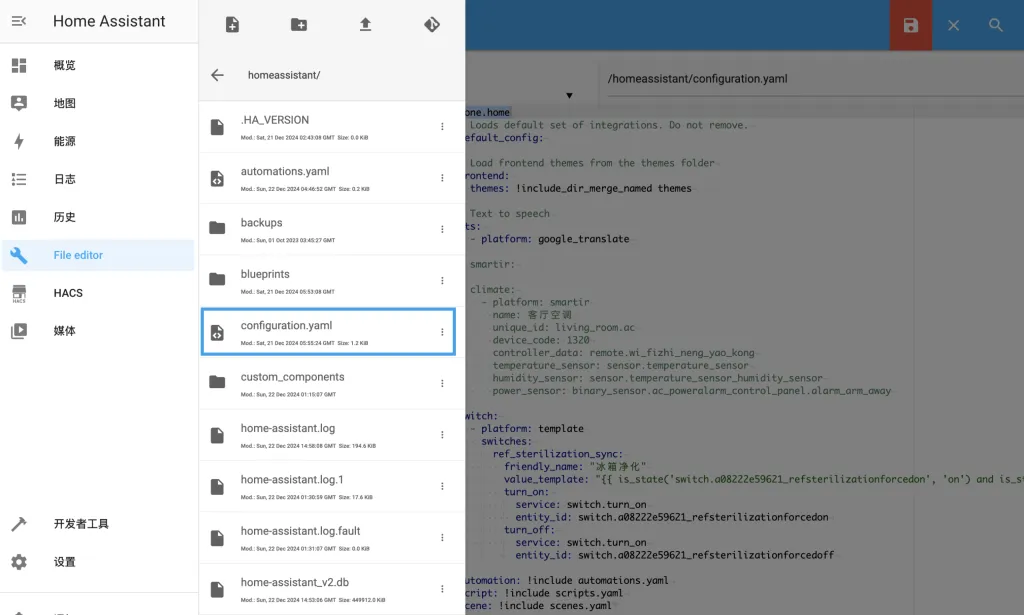Create a new file in file browser
This screenshot has height=615, width=1024.
tap(232, 25)
